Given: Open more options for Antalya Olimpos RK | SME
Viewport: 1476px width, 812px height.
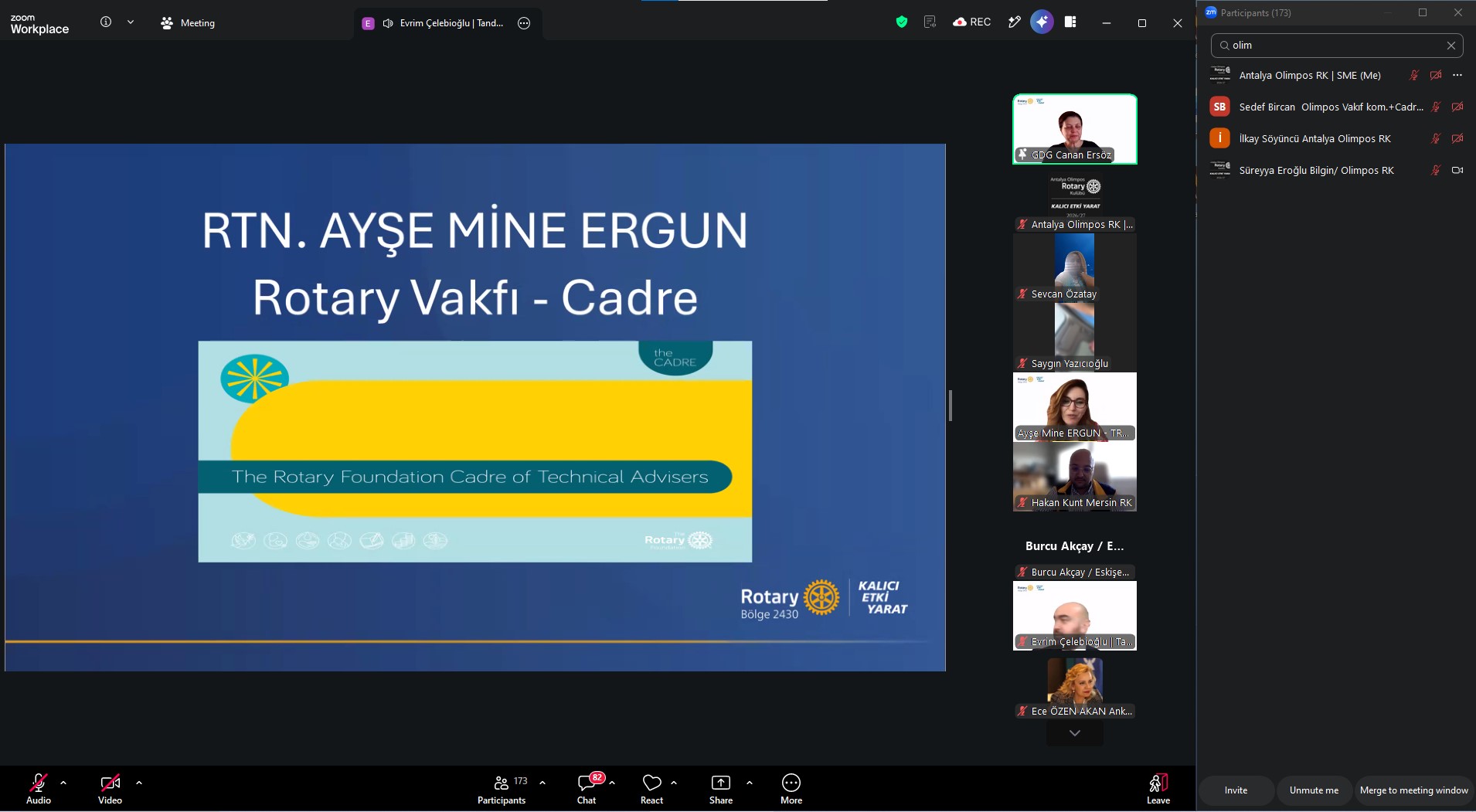Looking at the screenshot, I should [x=1457, y=76].
